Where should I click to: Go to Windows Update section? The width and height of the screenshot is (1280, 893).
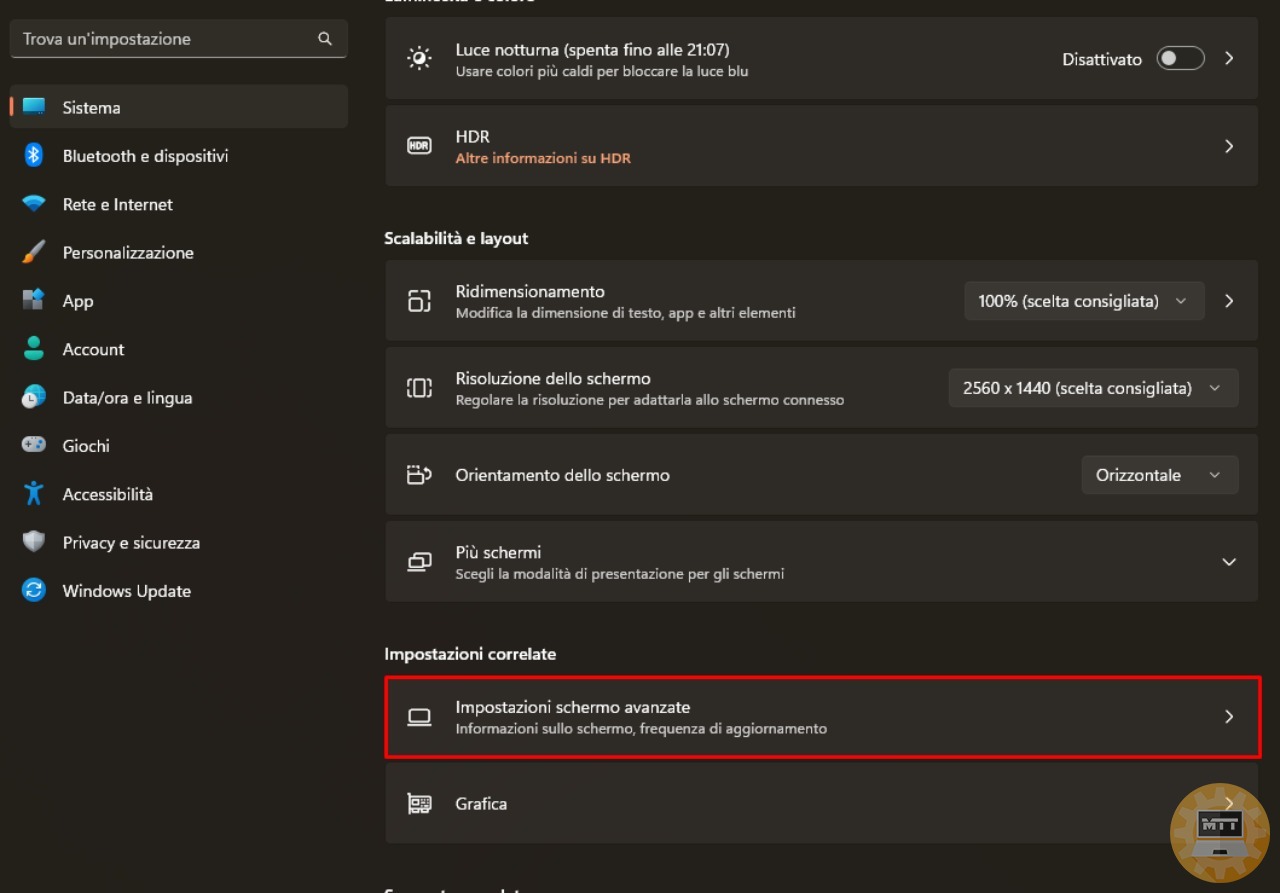pos(179,591)
